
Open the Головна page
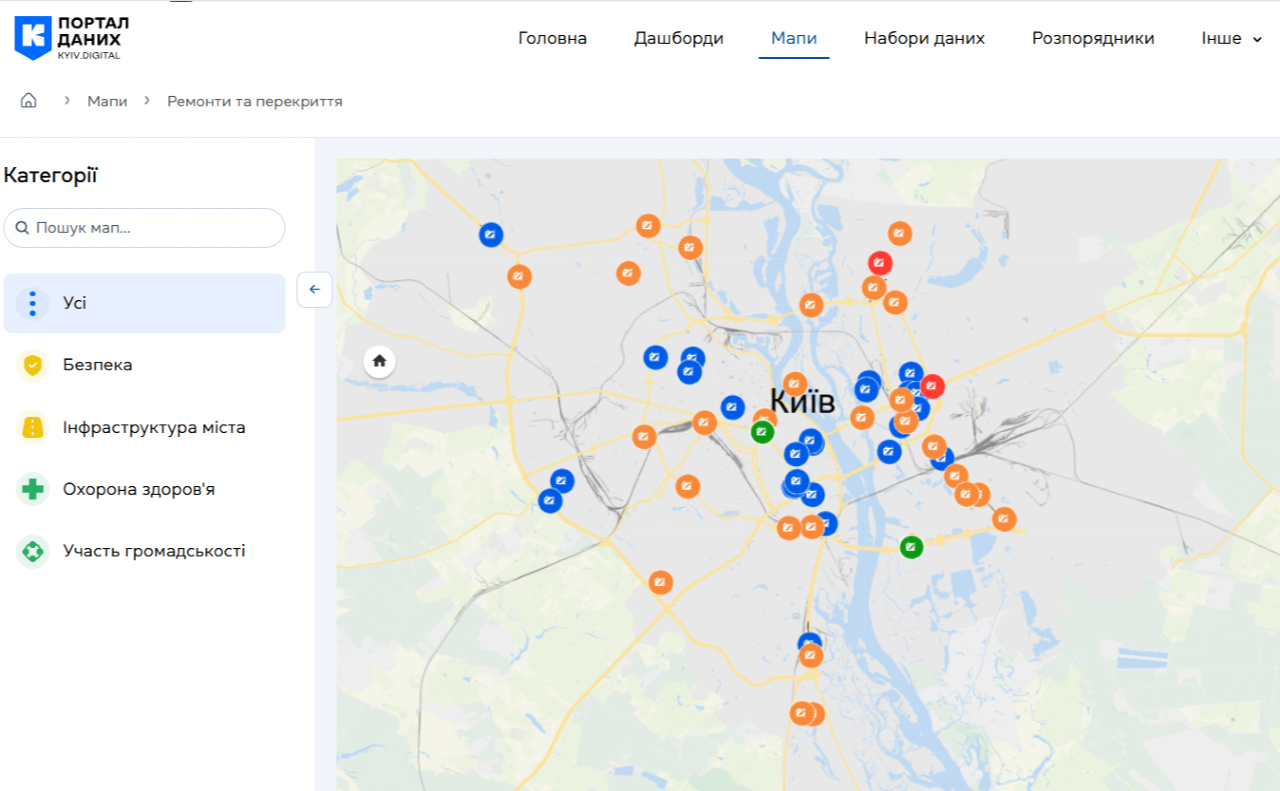click(552, 38)
